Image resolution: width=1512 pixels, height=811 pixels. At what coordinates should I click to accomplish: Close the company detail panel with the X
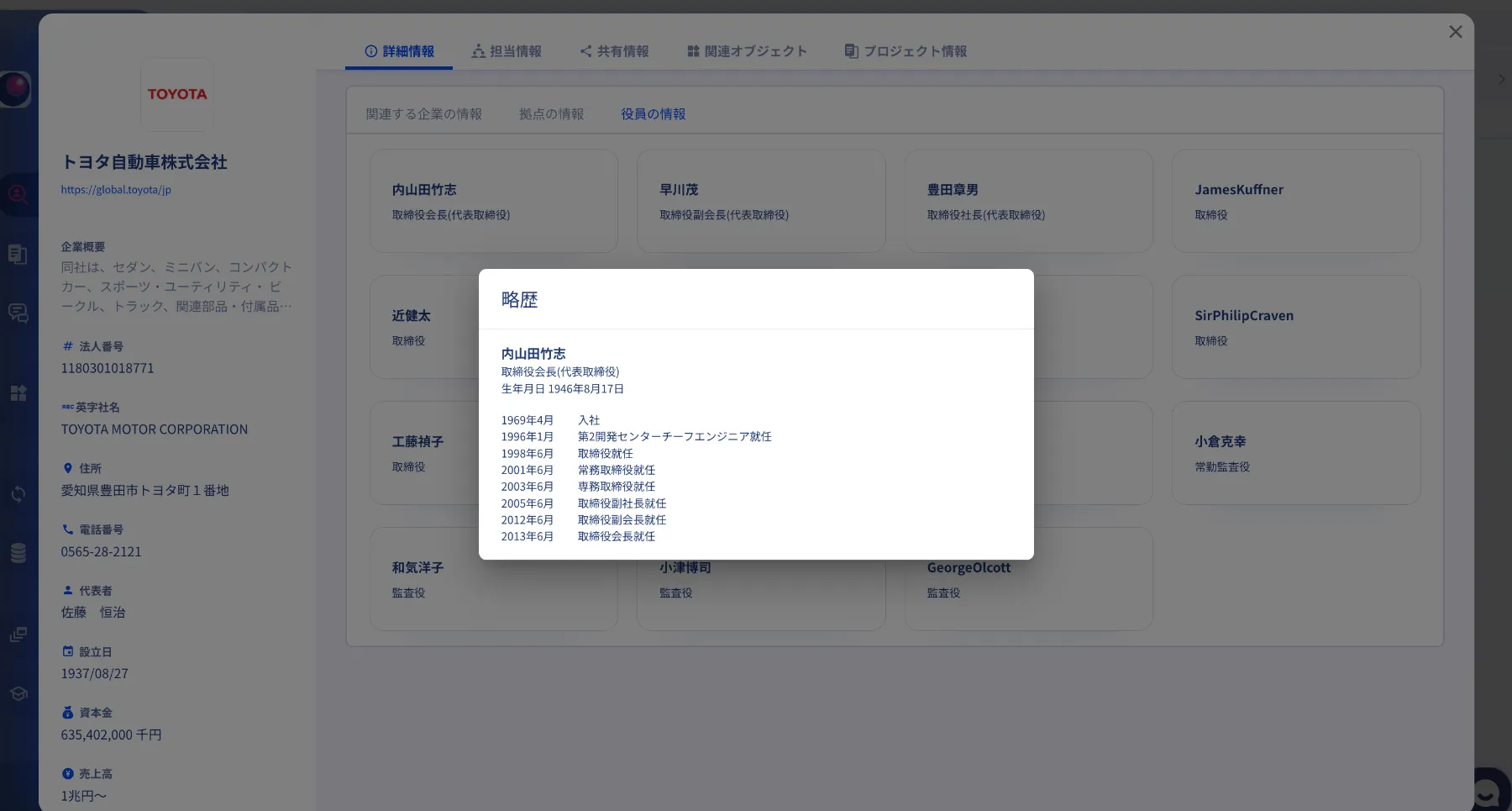[1456, 32]
